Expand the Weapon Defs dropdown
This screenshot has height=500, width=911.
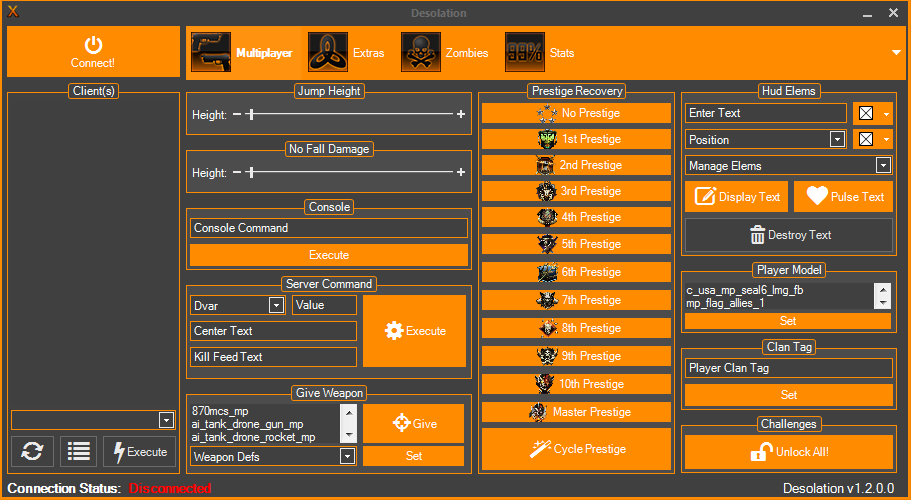(x=346, y=456)
